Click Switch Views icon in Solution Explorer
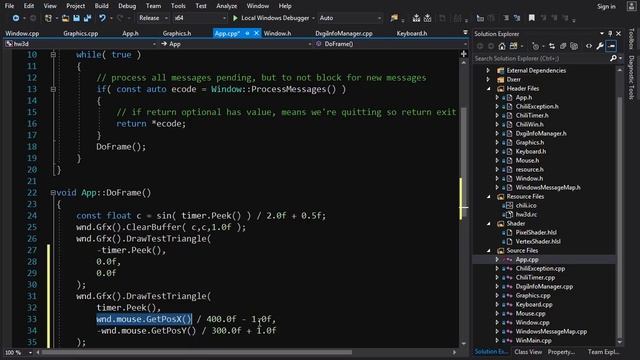 513,46
